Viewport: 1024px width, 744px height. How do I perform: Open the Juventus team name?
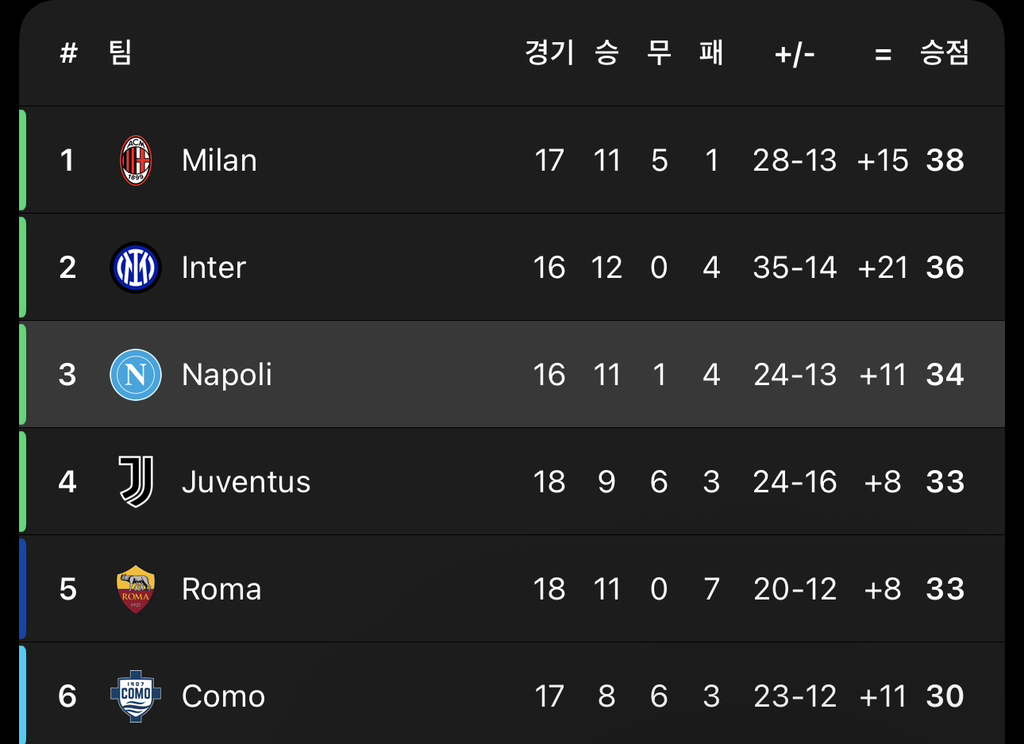(246, 482)
